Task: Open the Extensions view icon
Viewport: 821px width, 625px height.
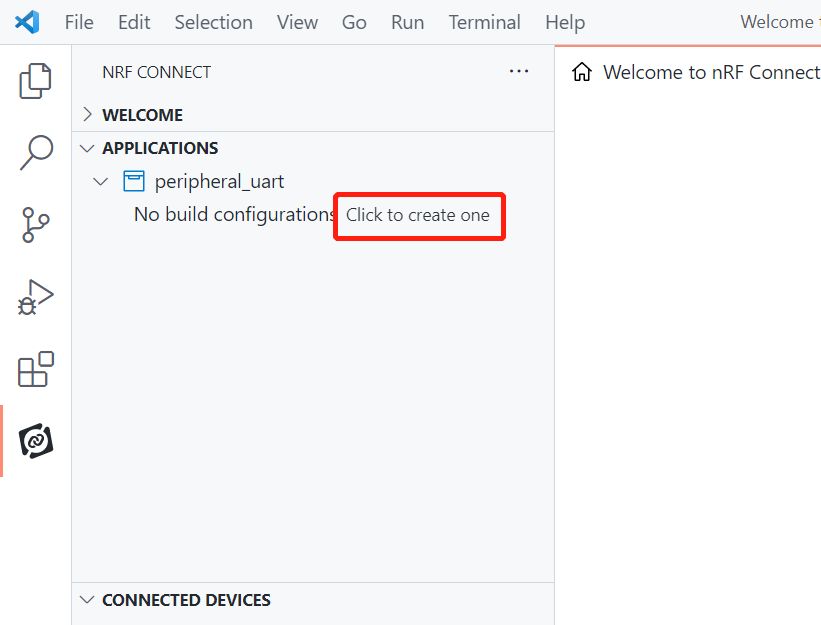Action: [x=36, y=369]
